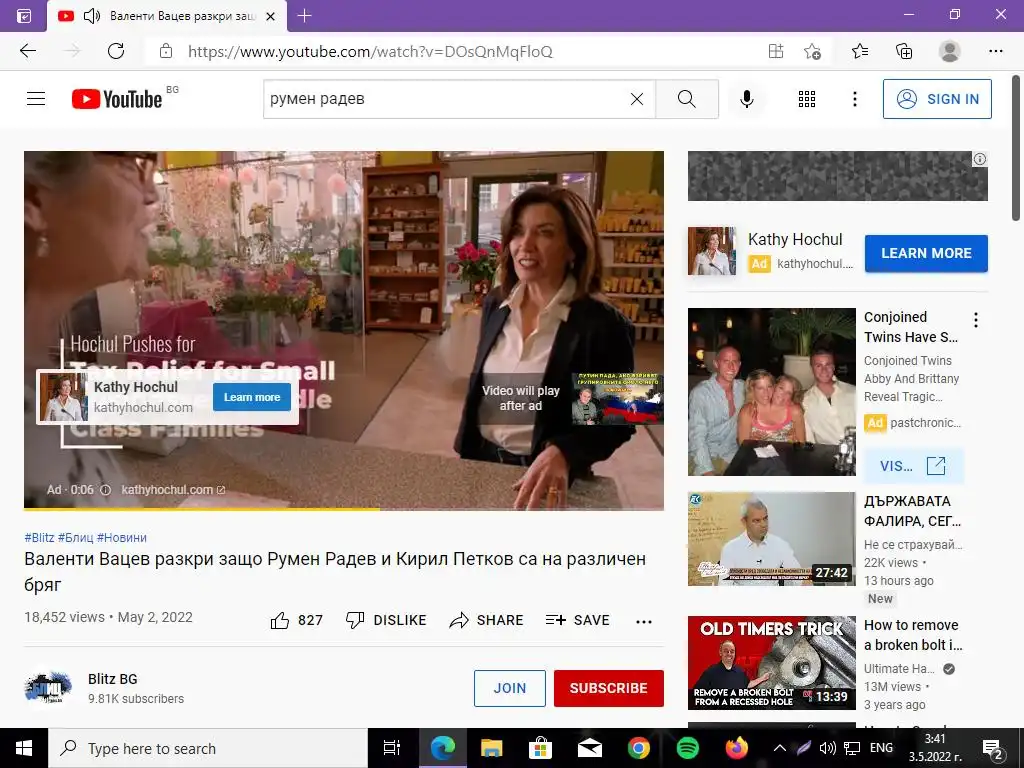Image resolution: width=1024 pixels, height=768 pixels.
Task: Open the ДЪРЖАВАТА ФАЛИРА video thumbnail
Action: [x=771, y=539]
